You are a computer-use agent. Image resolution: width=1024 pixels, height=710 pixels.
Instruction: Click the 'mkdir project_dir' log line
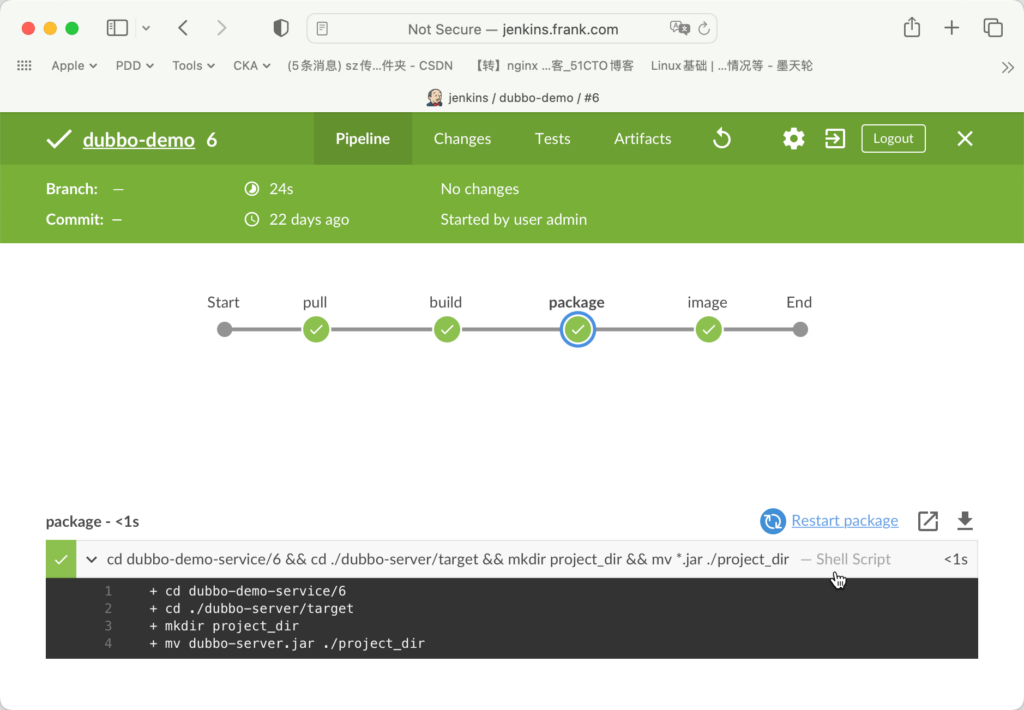tap(224, 626)
